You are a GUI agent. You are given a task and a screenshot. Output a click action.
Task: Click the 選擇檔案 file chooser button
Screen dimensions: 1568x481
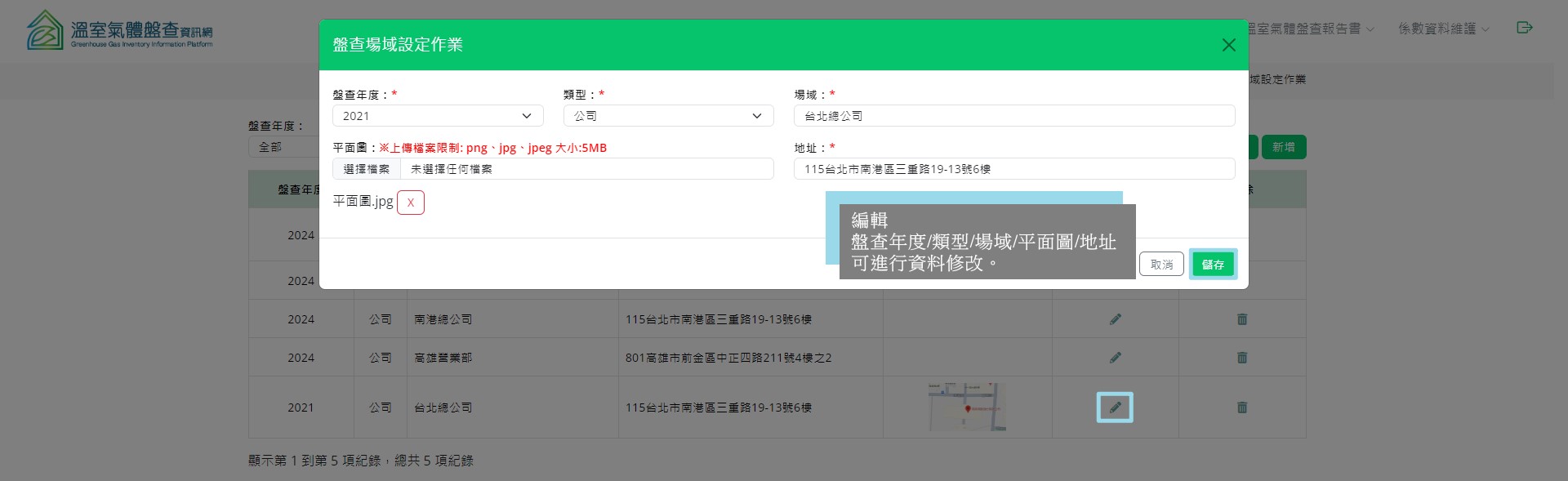[367, 169]
